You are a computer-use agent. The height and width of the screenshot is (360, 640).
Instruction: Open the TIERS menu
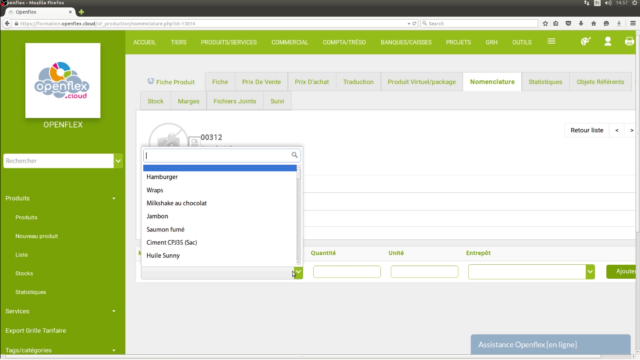tap(178, 42)
